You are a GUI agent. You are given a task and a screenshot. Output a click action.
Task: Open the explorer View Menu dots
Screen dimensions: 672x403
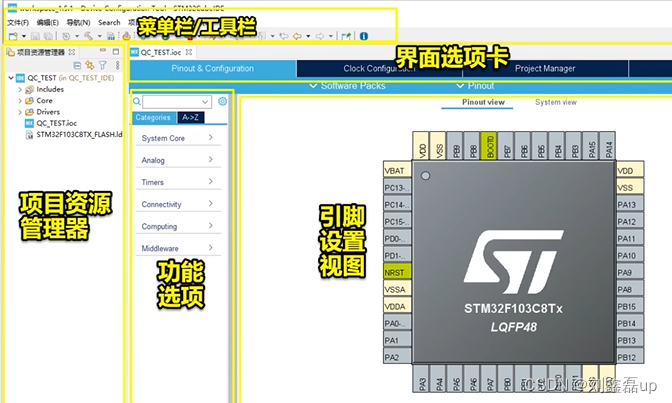117,65
